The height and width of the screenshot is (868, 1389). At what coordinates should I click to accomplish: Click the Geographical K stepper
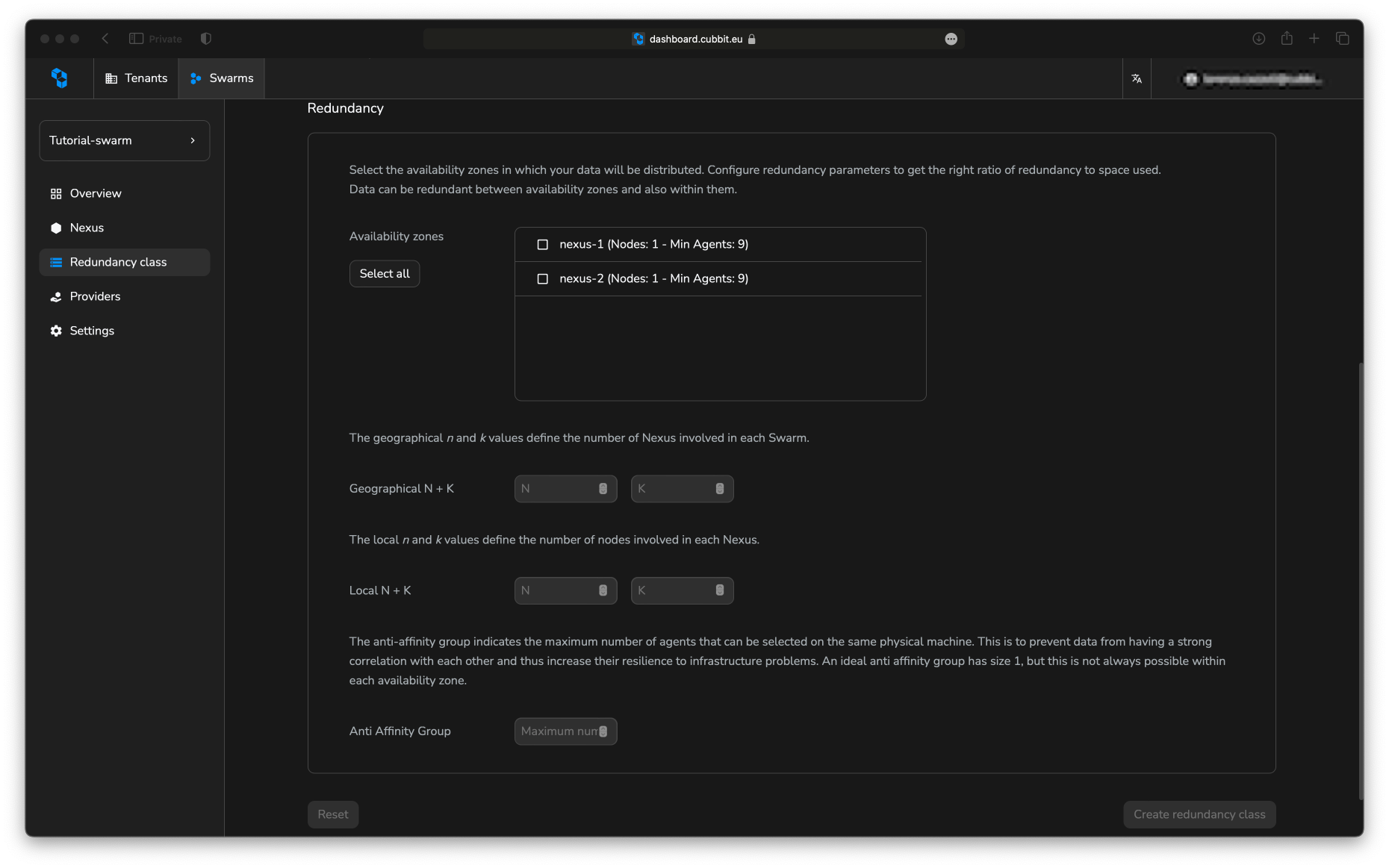click(720, 489)
